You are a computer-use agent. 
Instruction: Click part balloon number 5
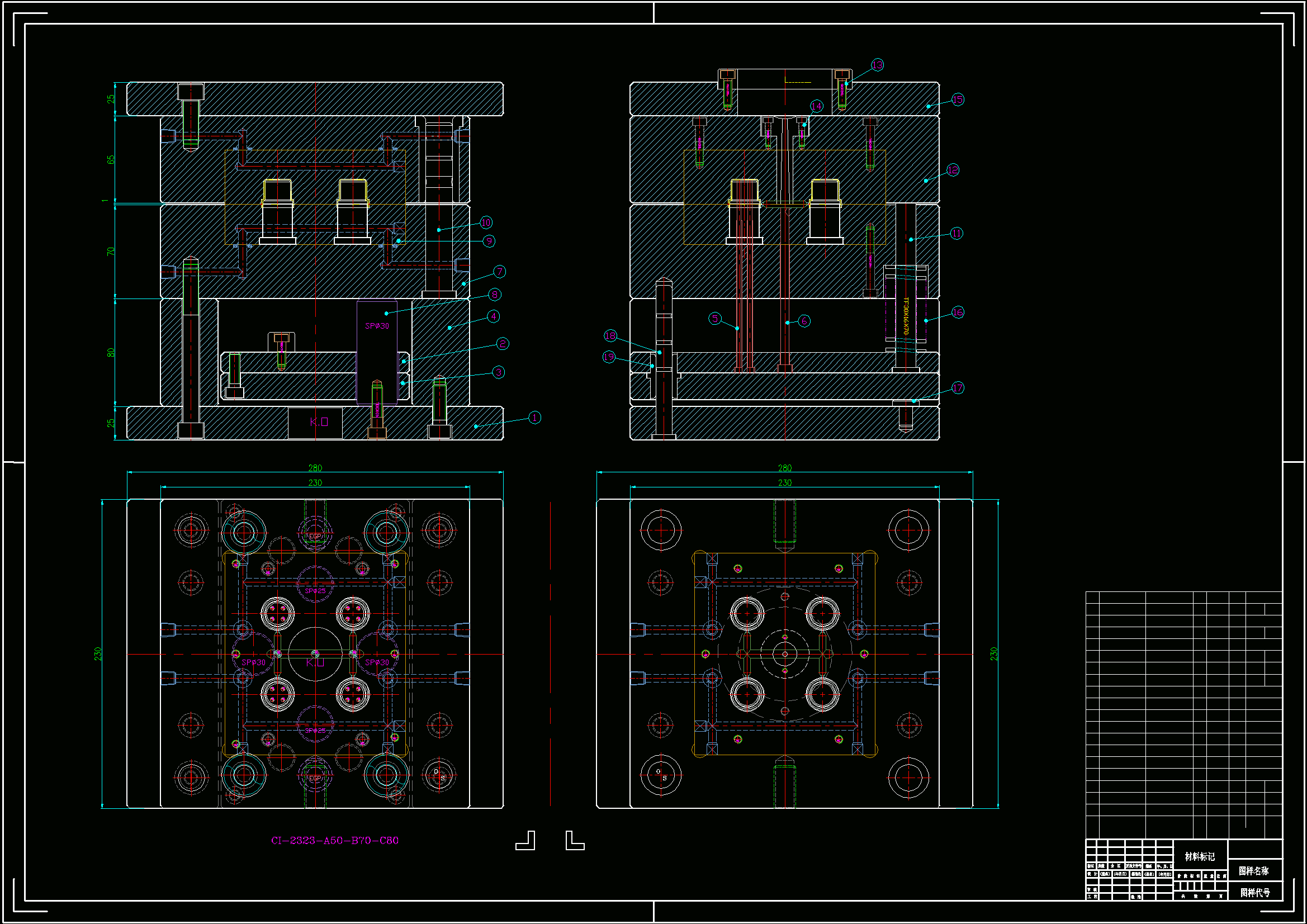(715, 318)
